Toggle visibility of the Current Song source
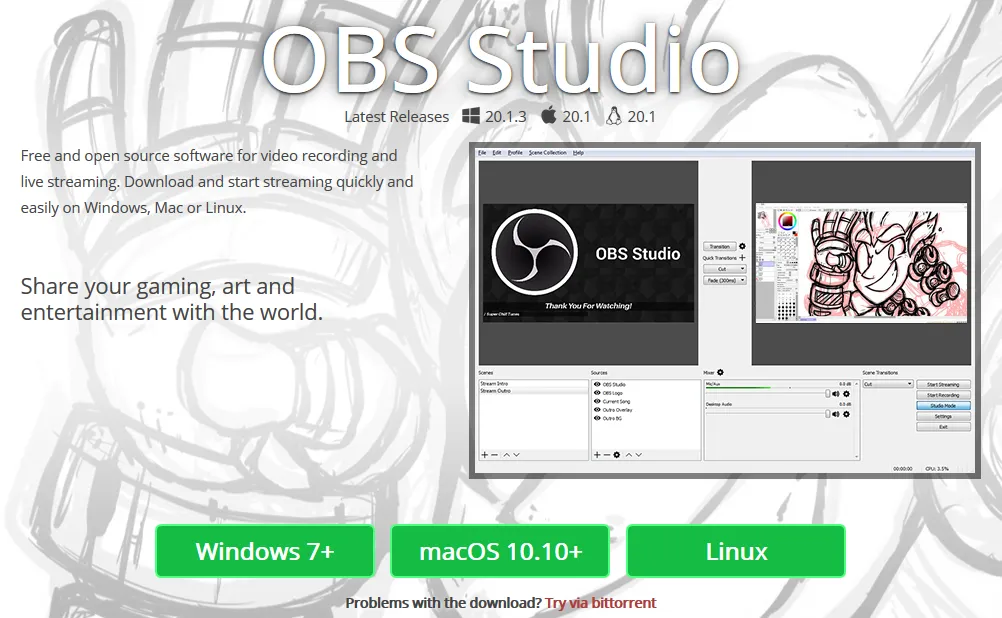 597,401
